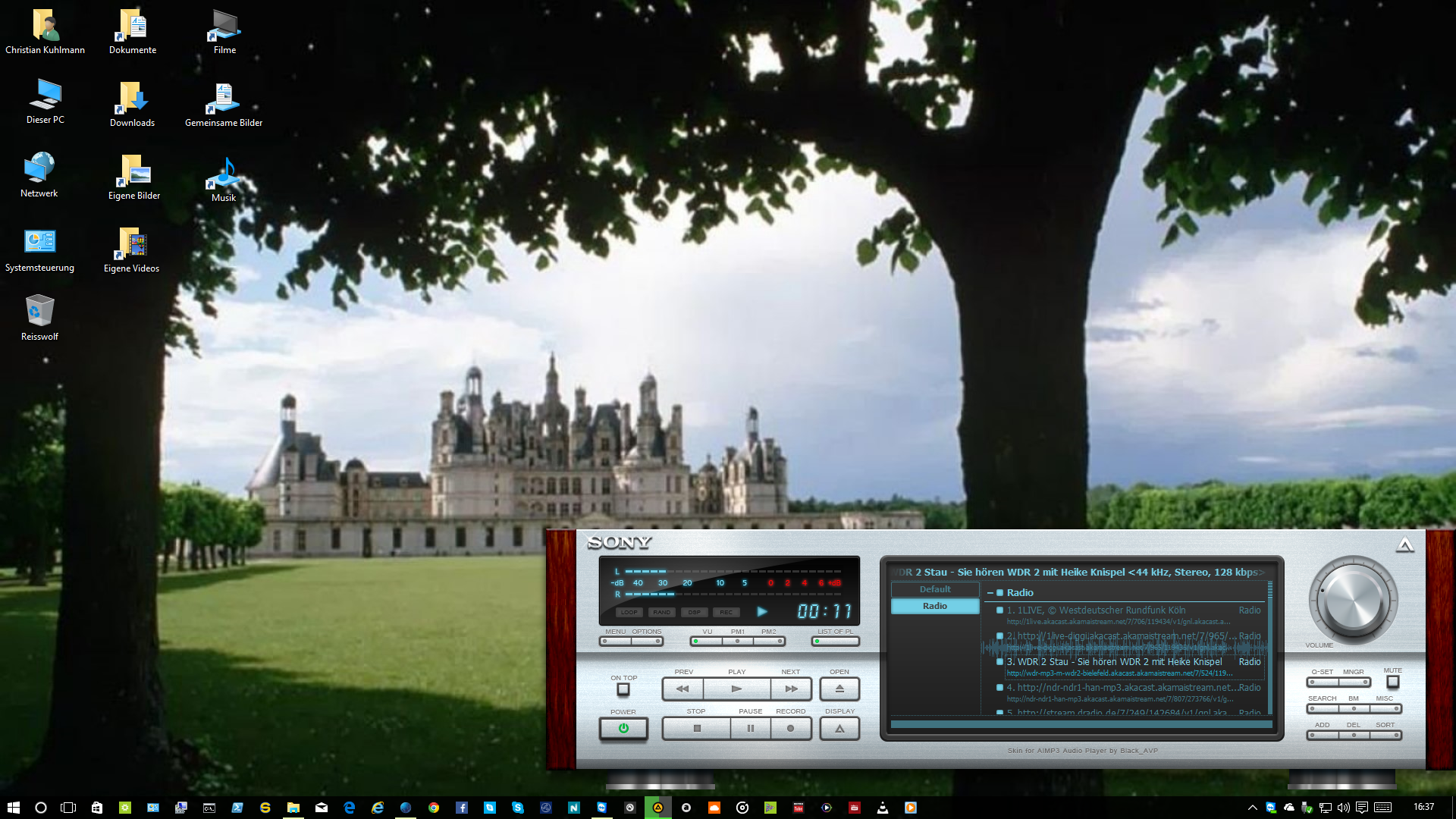Open the MENU button
The width and height of the screenshot is (1456, 819).
(x=615, y=642)
